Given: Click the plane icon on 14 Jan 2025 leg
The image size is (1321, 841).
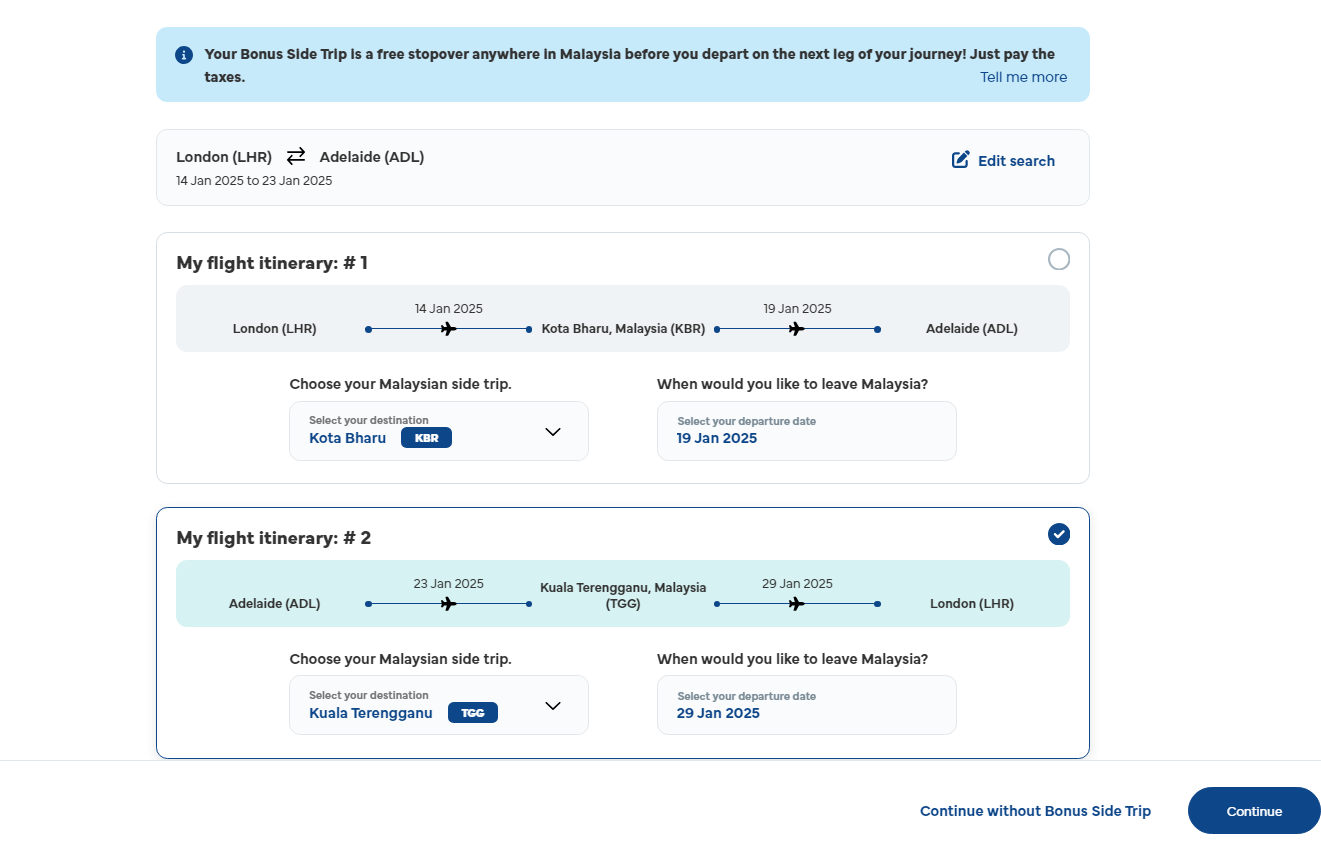Looking at the screenshot, I should click(x=448, y=329).
